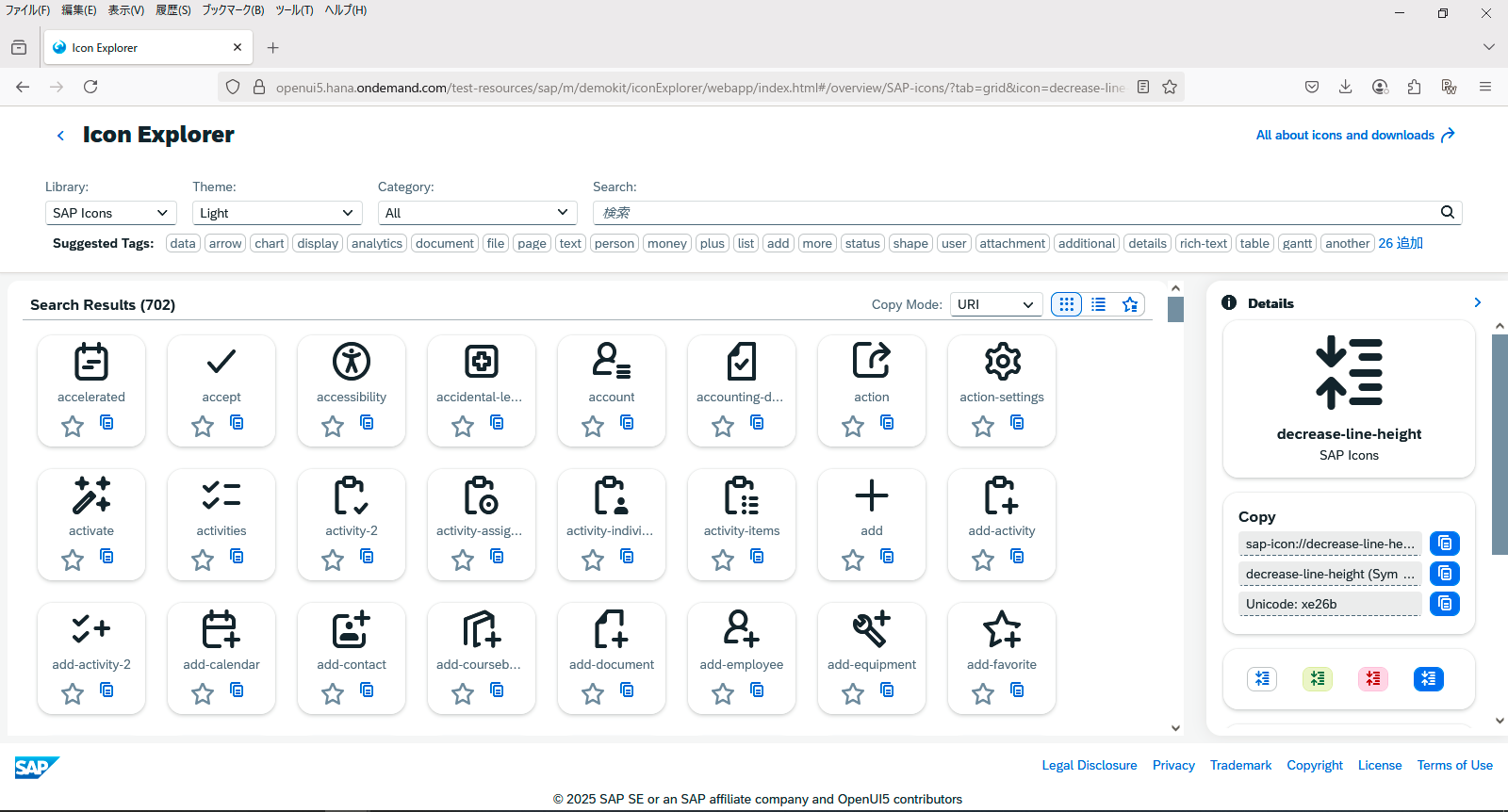Image resolution: width=1508 pixels, height=812 pixels.
Task: Select the add-calendar icon tile
Action: (221, 658)
